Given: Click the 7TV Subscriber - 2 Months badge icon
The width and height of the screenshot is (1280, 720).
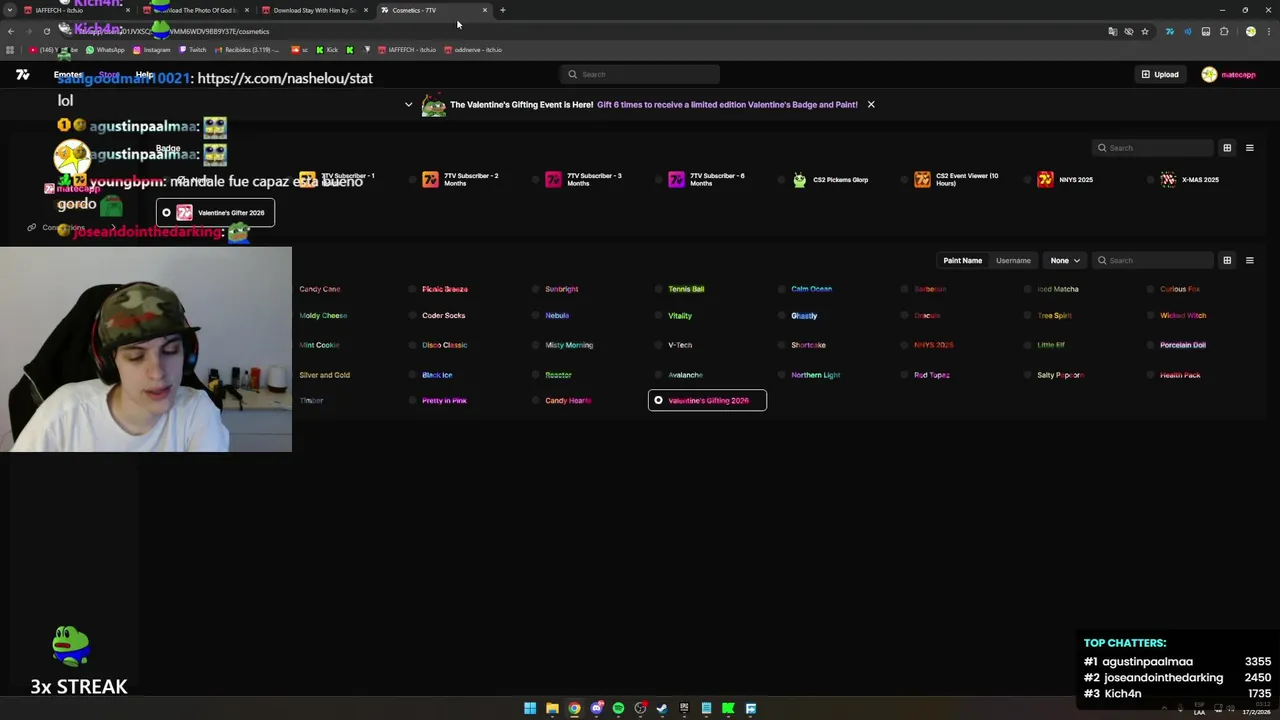Looking at the screenshot, I should [430, 180].
